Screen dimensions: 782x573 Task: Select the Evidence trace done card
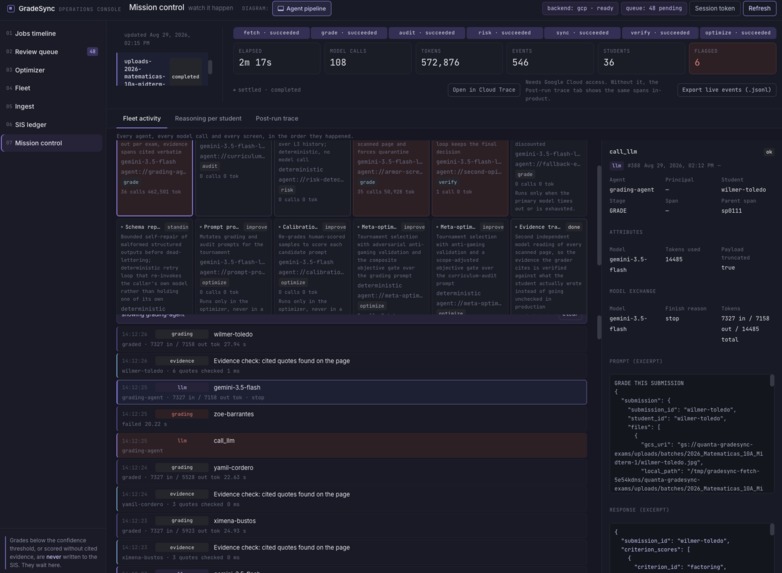tap(549, 267)
